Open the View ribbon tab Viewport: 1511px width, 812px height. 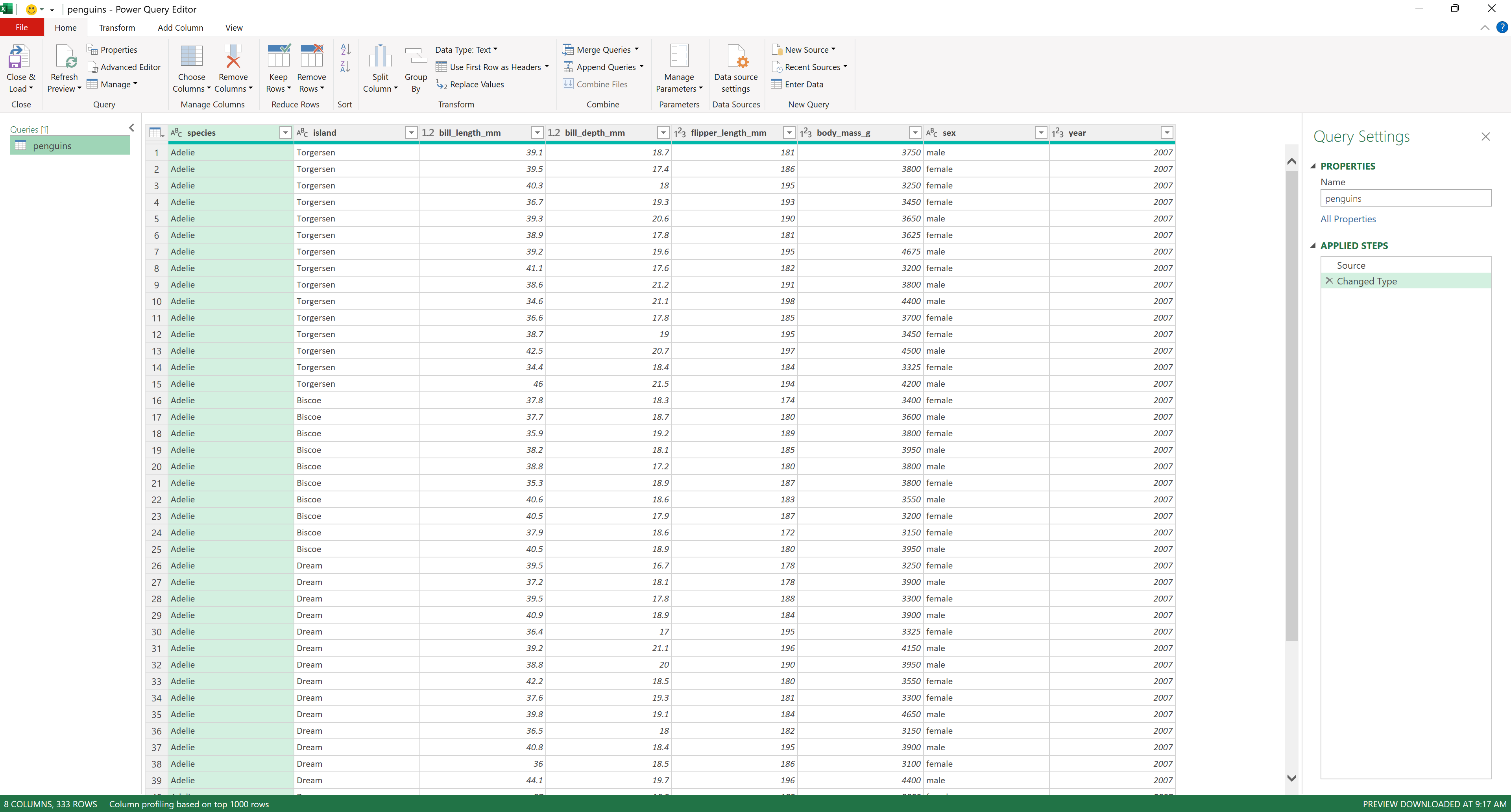click(x=233, y=28)
